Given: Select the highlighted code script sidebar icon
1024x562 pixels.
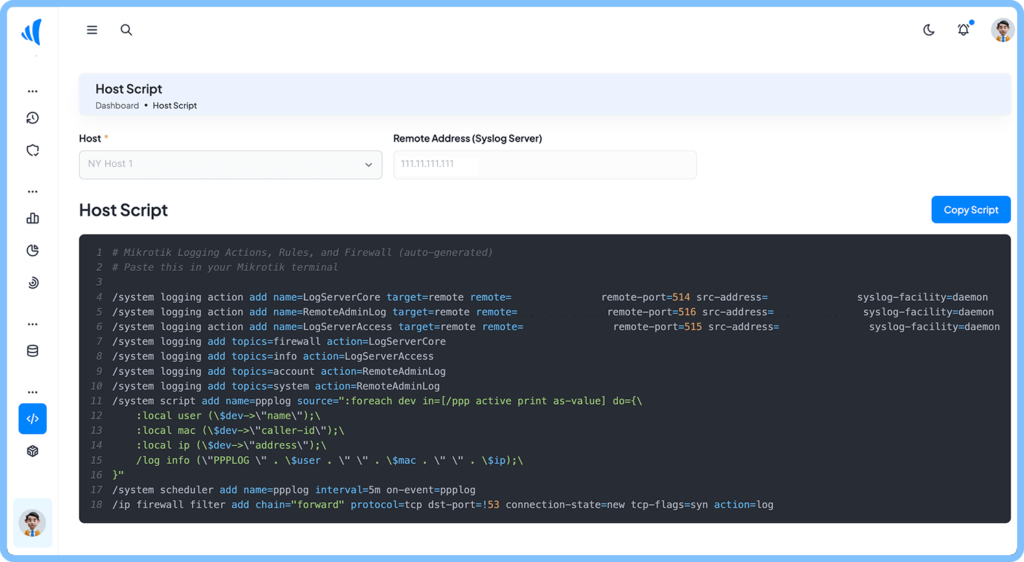Looking at the screenshot, I should [32, 419].
